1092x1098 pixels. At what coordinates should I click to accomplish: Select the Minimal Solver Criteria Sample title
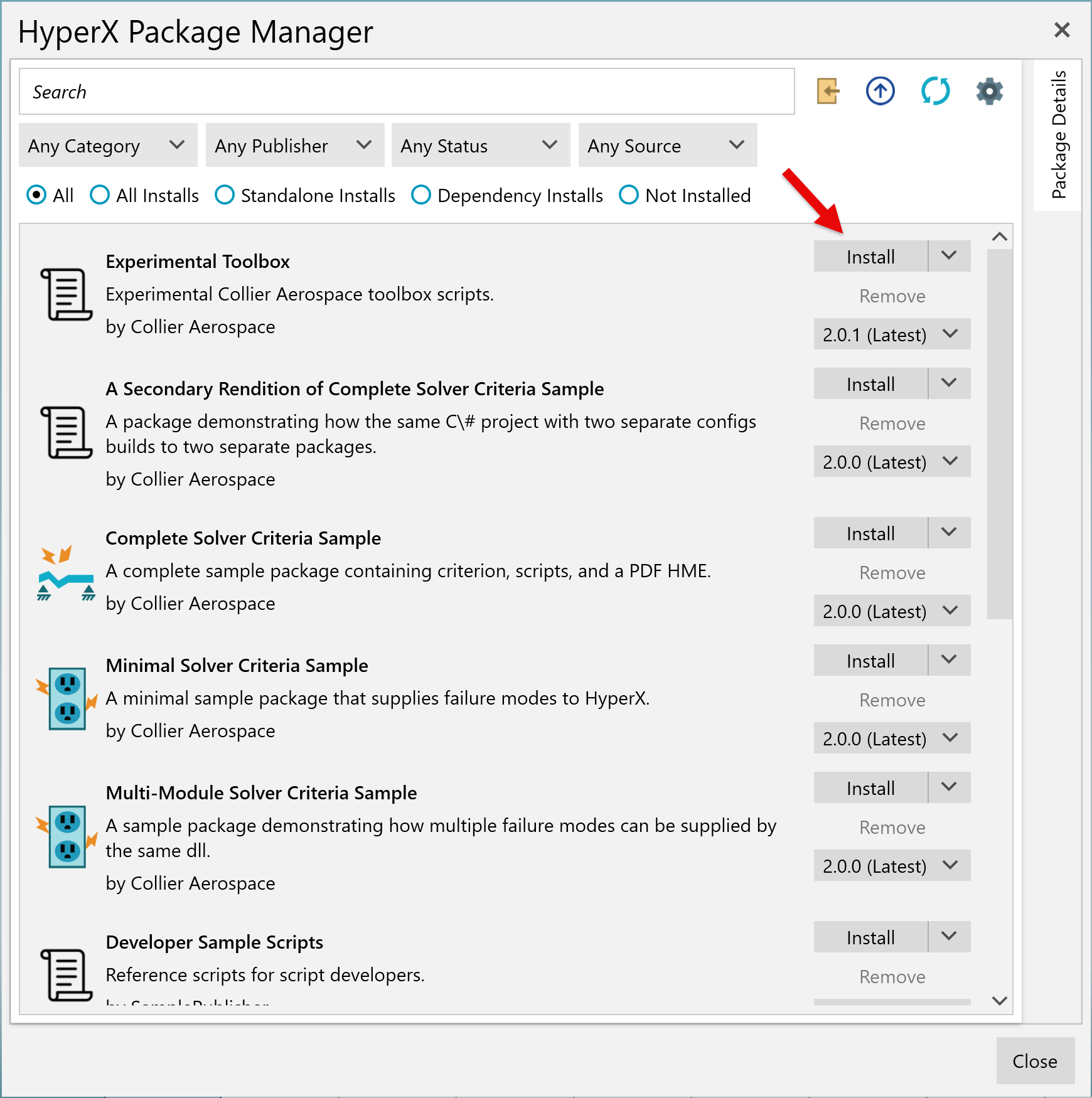pyautogui.click(x=237, y=665)
